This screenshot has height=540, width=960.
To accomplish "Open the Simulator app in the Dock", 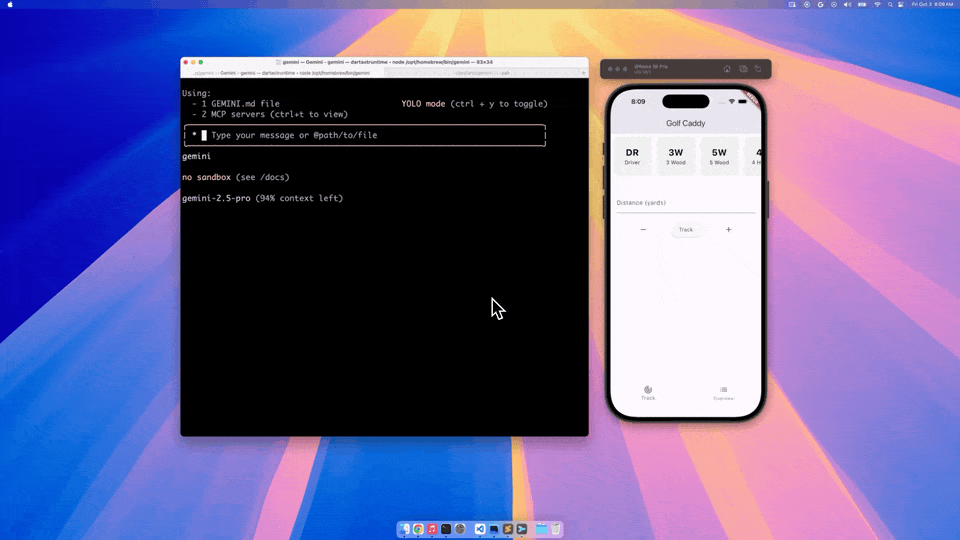I will pyautogui.click(x=494, y=529).
